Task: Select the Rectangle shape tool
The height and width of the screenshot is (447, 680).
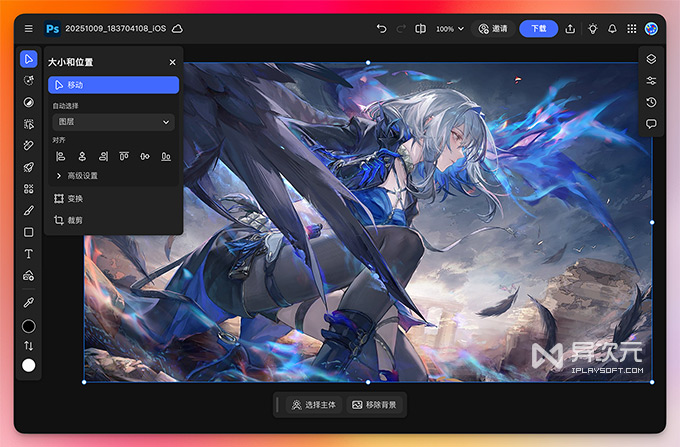Action: (29, 232)
